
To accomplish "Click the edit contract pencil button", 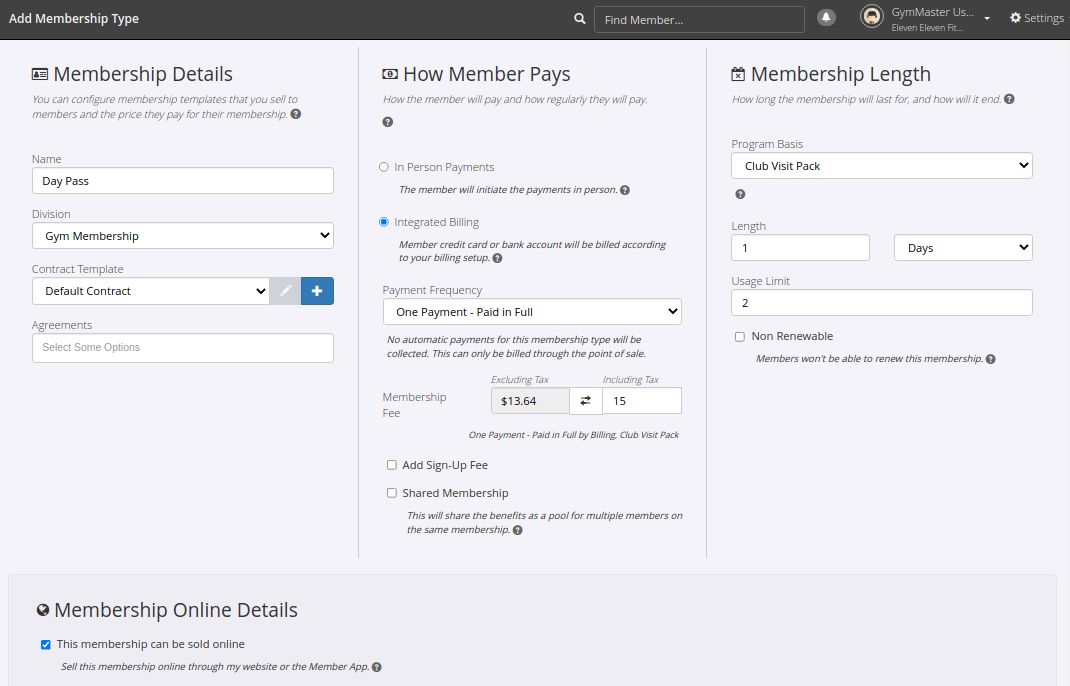I will pos(285,291).
